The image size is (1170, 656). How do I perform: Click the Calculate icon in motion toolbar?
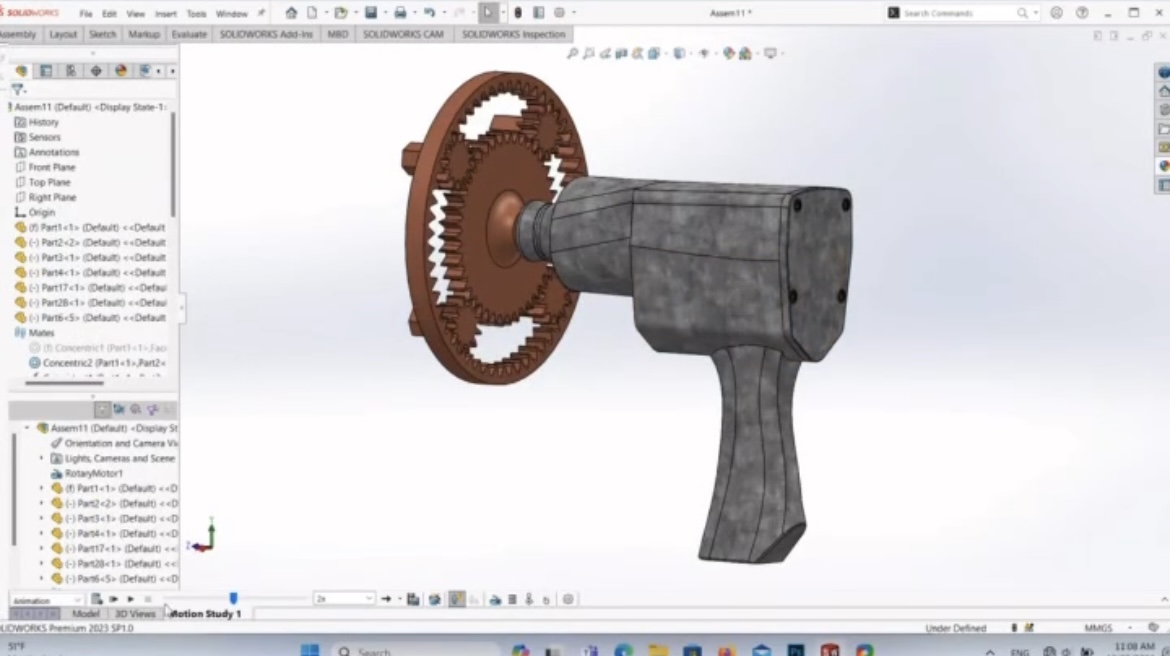pos(97,599)
